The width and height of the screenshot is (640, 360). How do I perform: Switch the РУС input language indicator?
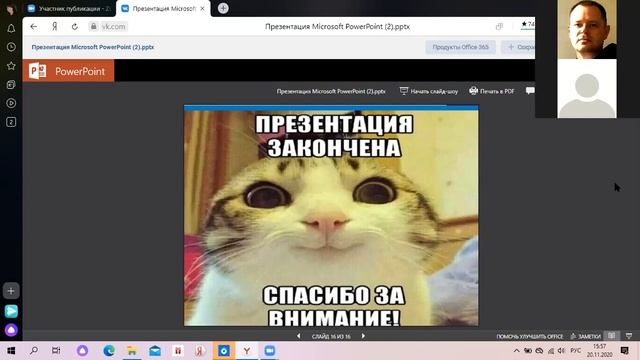tap(576, 351)
